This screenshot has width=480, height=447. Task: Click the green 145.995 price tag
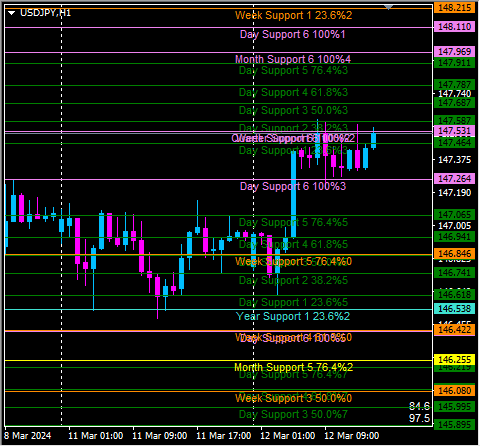tap(455, 407)
